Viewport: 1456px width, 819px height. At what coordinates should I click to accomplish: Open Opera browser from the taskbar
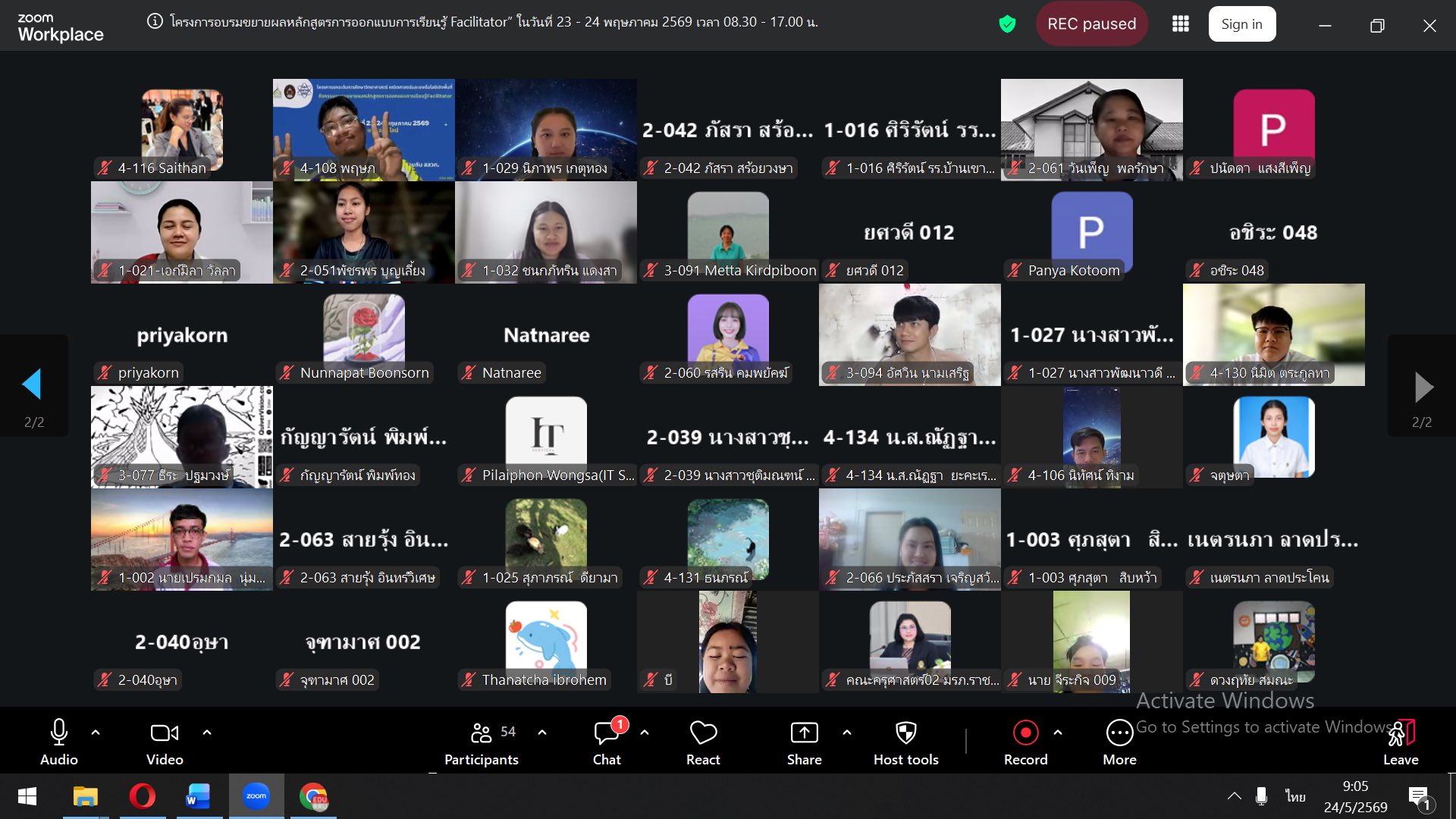click(x=142, y=796)
